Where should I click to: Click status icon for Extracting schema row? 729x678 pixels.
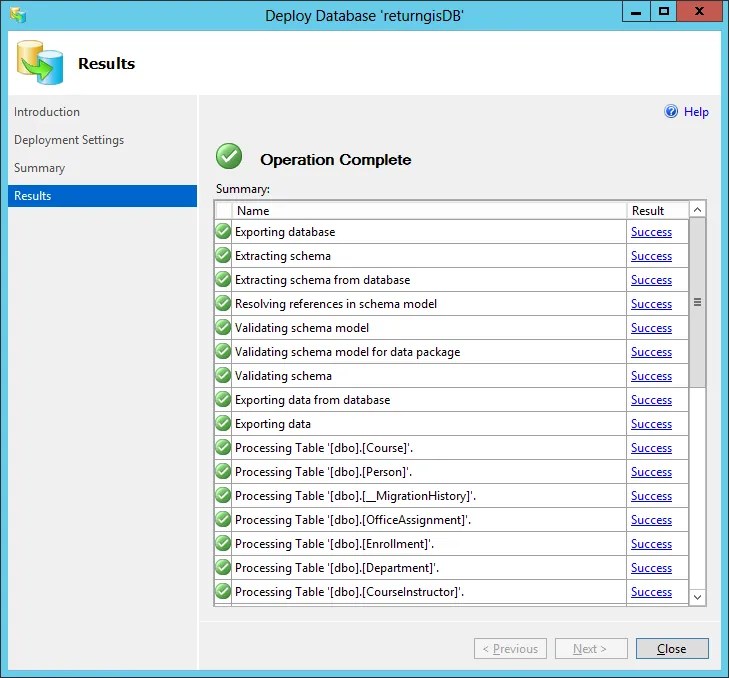[223, 255]
